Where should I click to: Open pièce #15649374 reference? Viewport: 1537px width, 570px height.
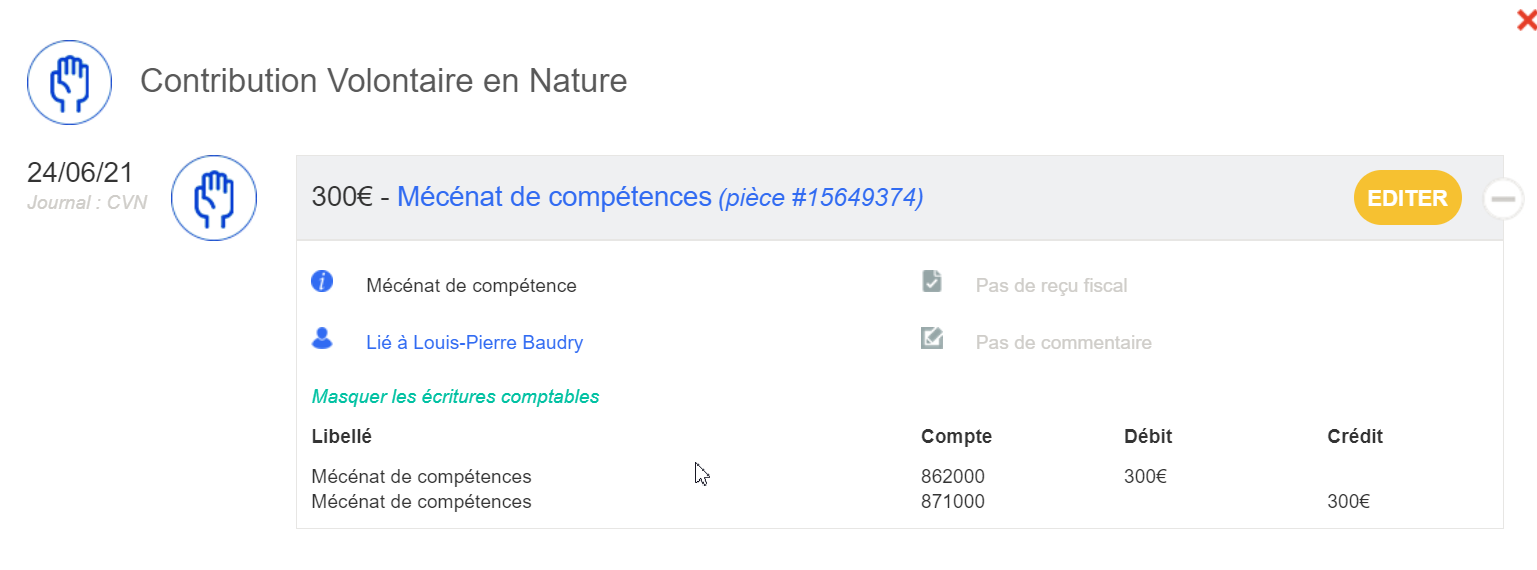coord(821,199)
